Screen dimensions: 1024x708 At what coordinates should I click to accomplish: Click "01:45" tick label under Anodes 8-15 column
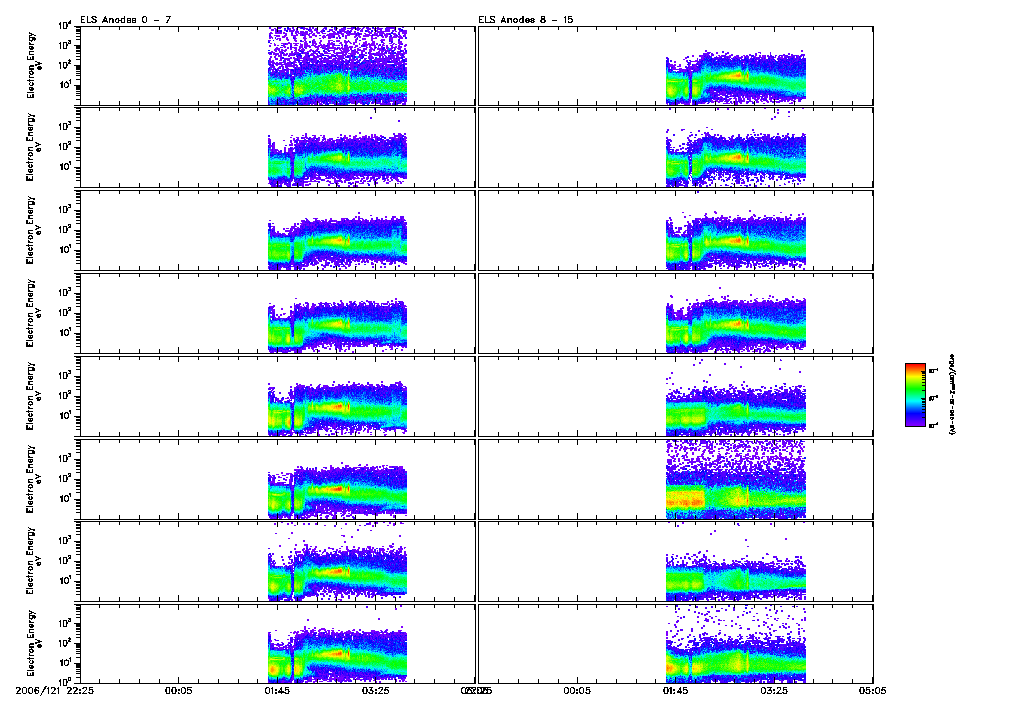(x=675, y=690)
